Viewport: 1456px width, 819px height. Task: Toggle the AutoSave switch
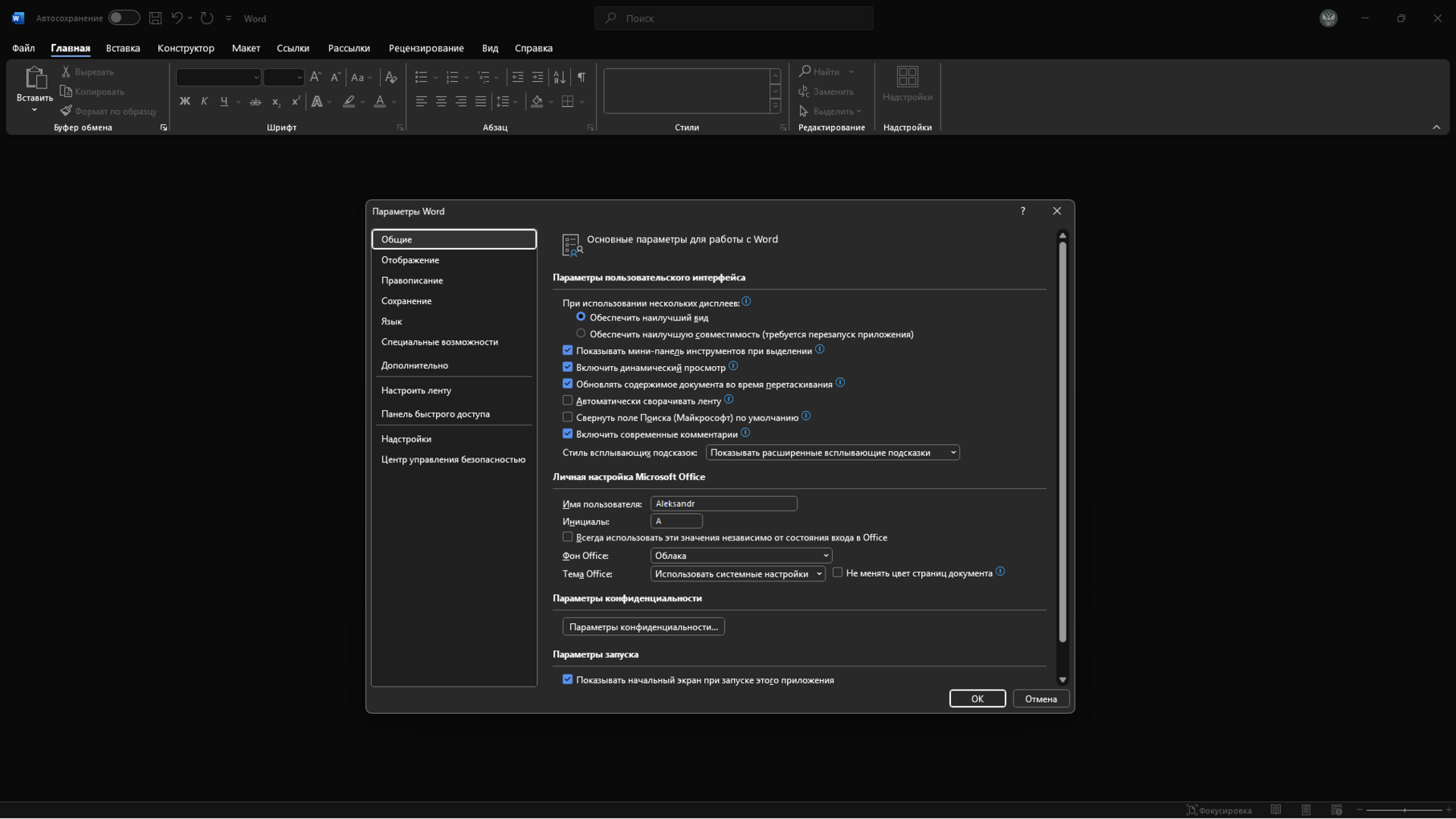[x=124, y=18]
